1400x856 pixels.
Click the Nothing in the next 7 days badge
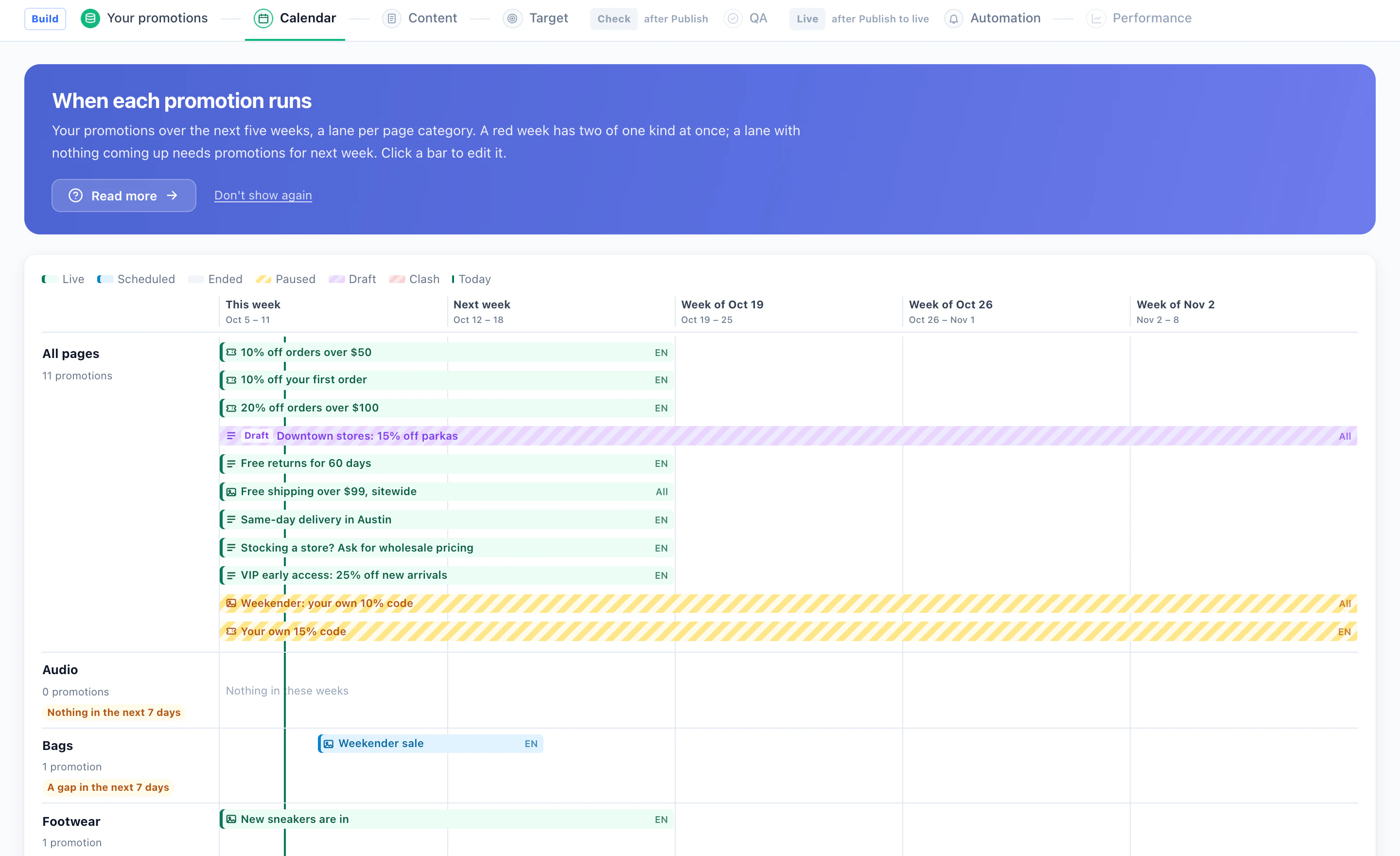(114, 712)
